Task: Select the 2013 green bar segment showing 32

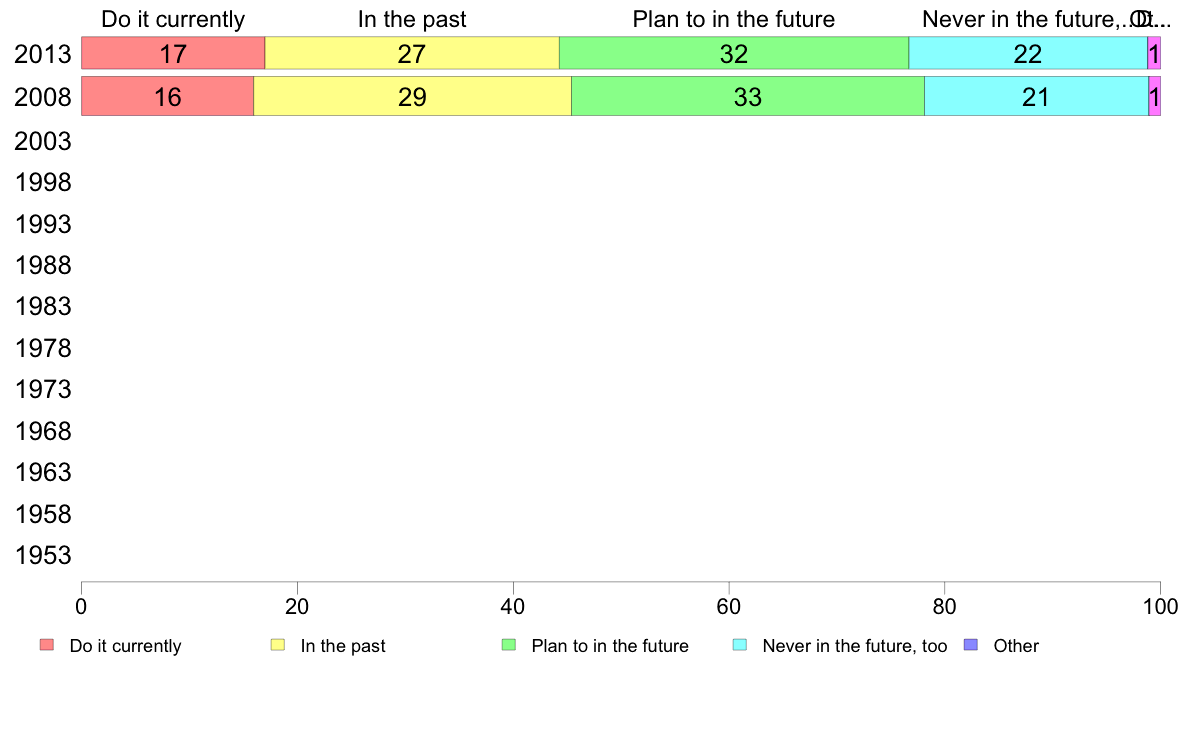Action: pyautogui.click(x=734, y=53)
